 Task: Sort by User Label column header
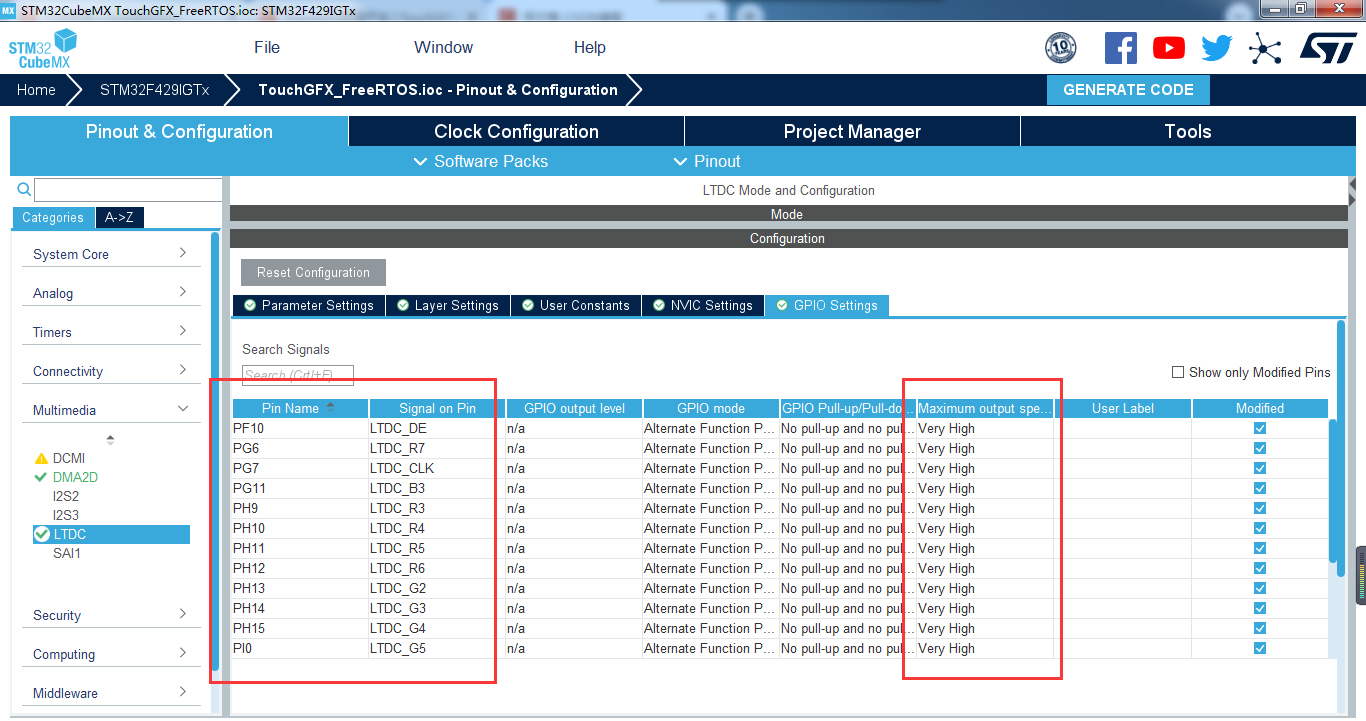point(1123,408)
